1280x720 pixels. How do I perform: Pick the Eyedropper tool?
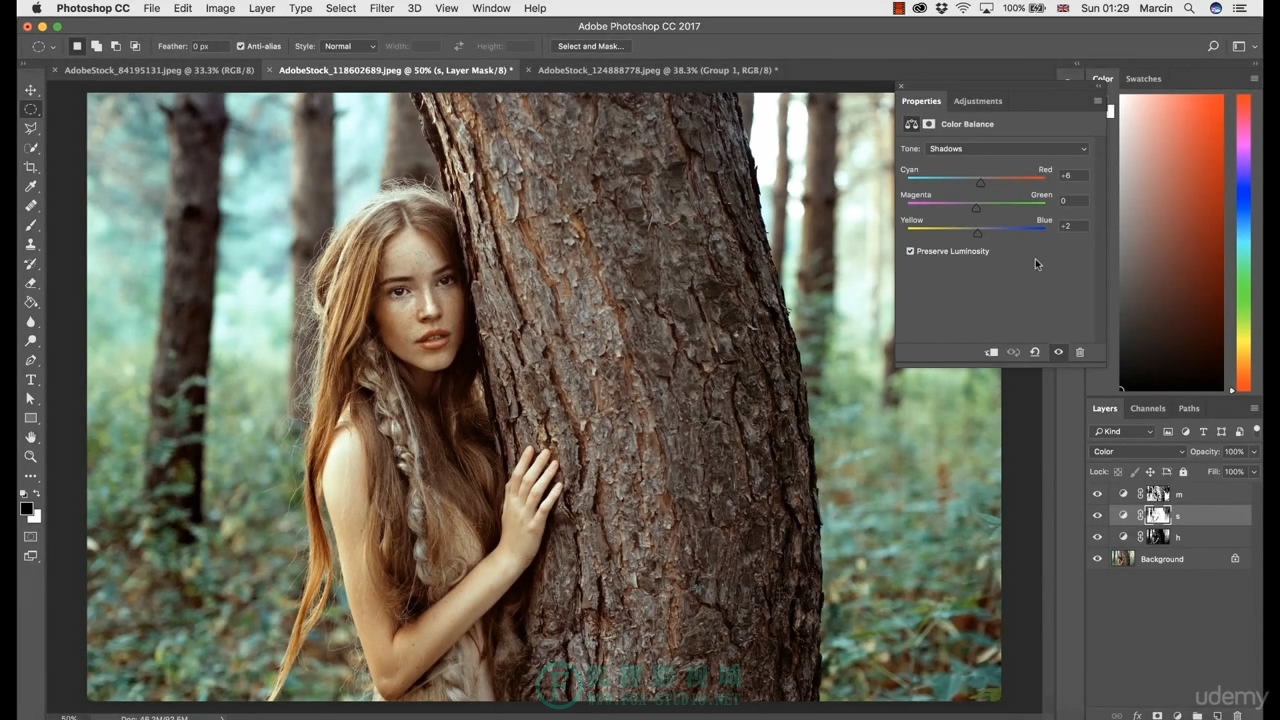[31, 186]
